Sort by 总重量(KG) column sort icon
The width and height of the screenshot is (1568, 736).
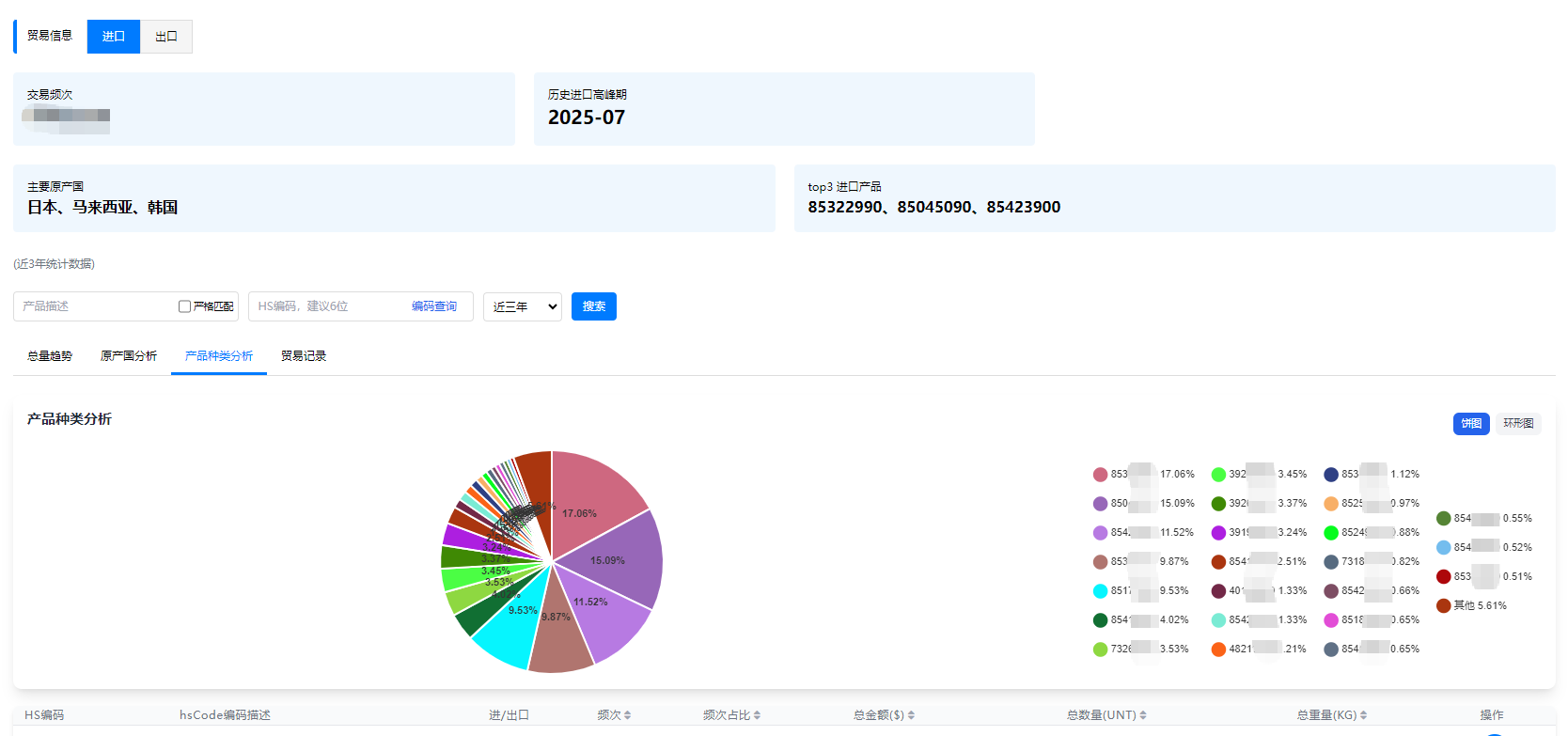pyautogui.click(x=1363, y=715)
